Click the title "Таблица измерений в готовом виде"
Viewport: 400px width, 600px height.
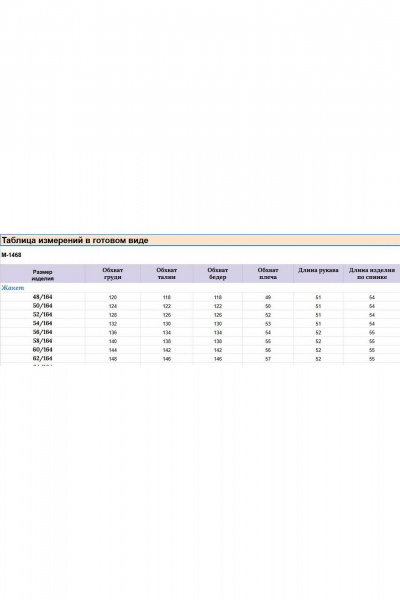75,240
